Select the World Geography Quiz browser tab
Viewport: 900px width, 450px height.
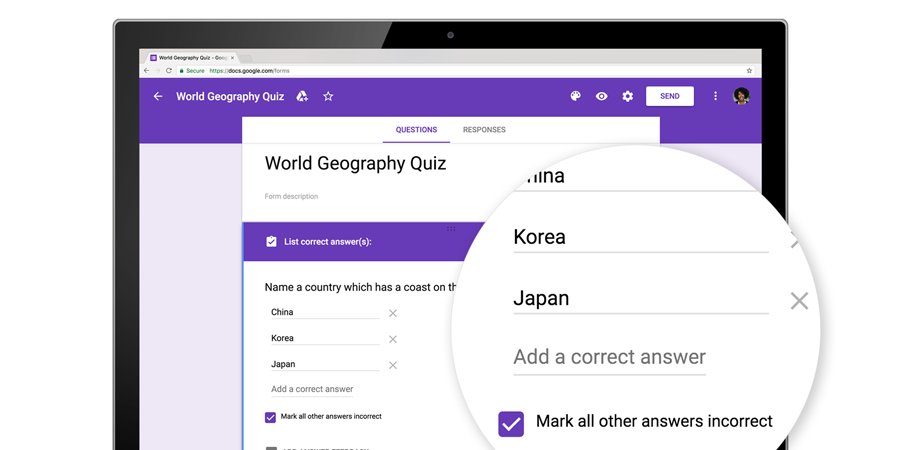[x=192, y=58]
